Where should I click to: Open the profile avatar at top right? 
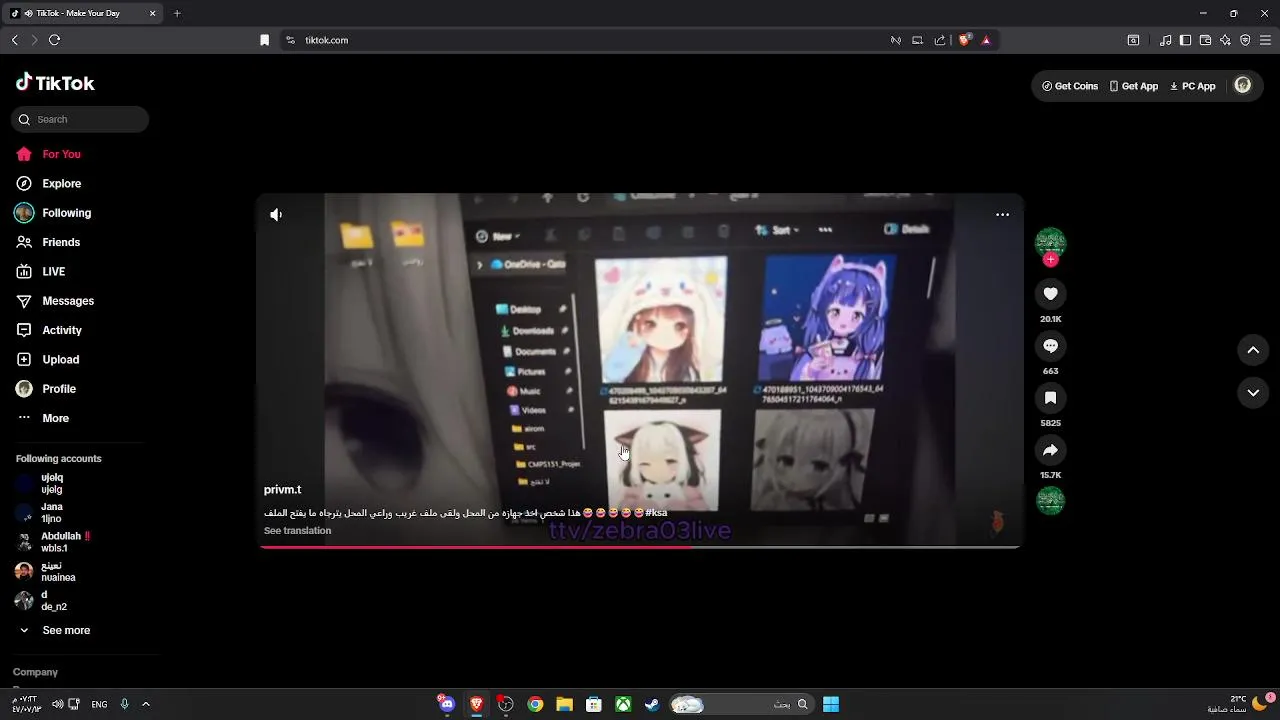1243,86
